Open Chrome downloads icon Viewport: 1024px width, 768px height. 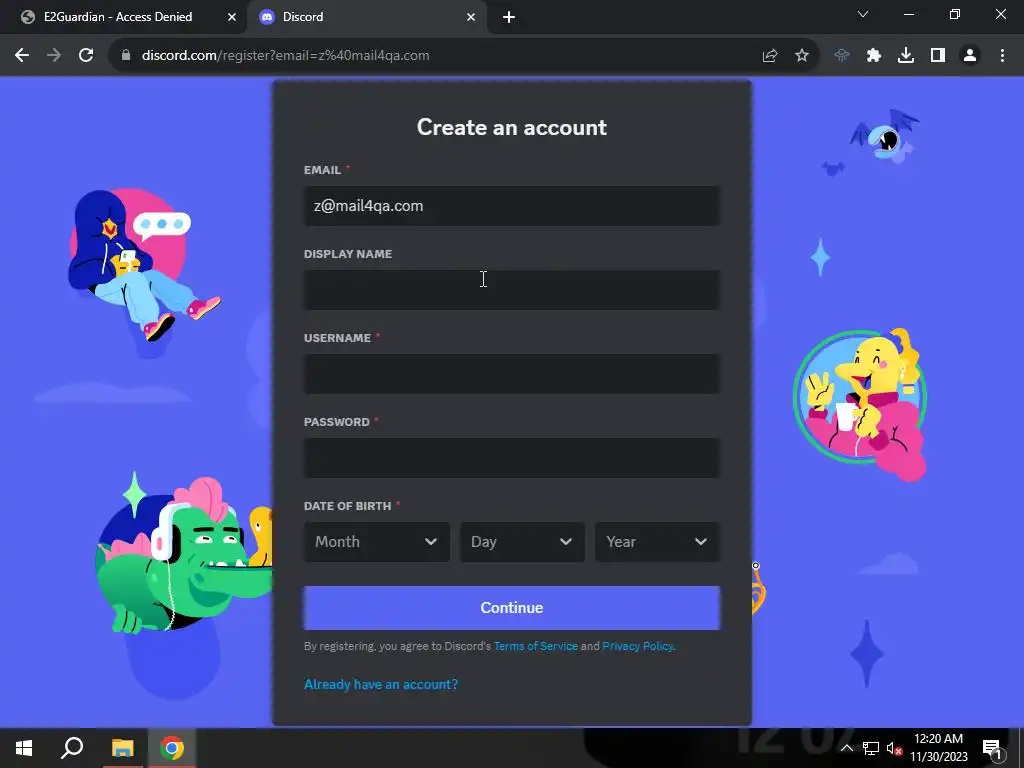pyautogui.click(x=906, y=56)
